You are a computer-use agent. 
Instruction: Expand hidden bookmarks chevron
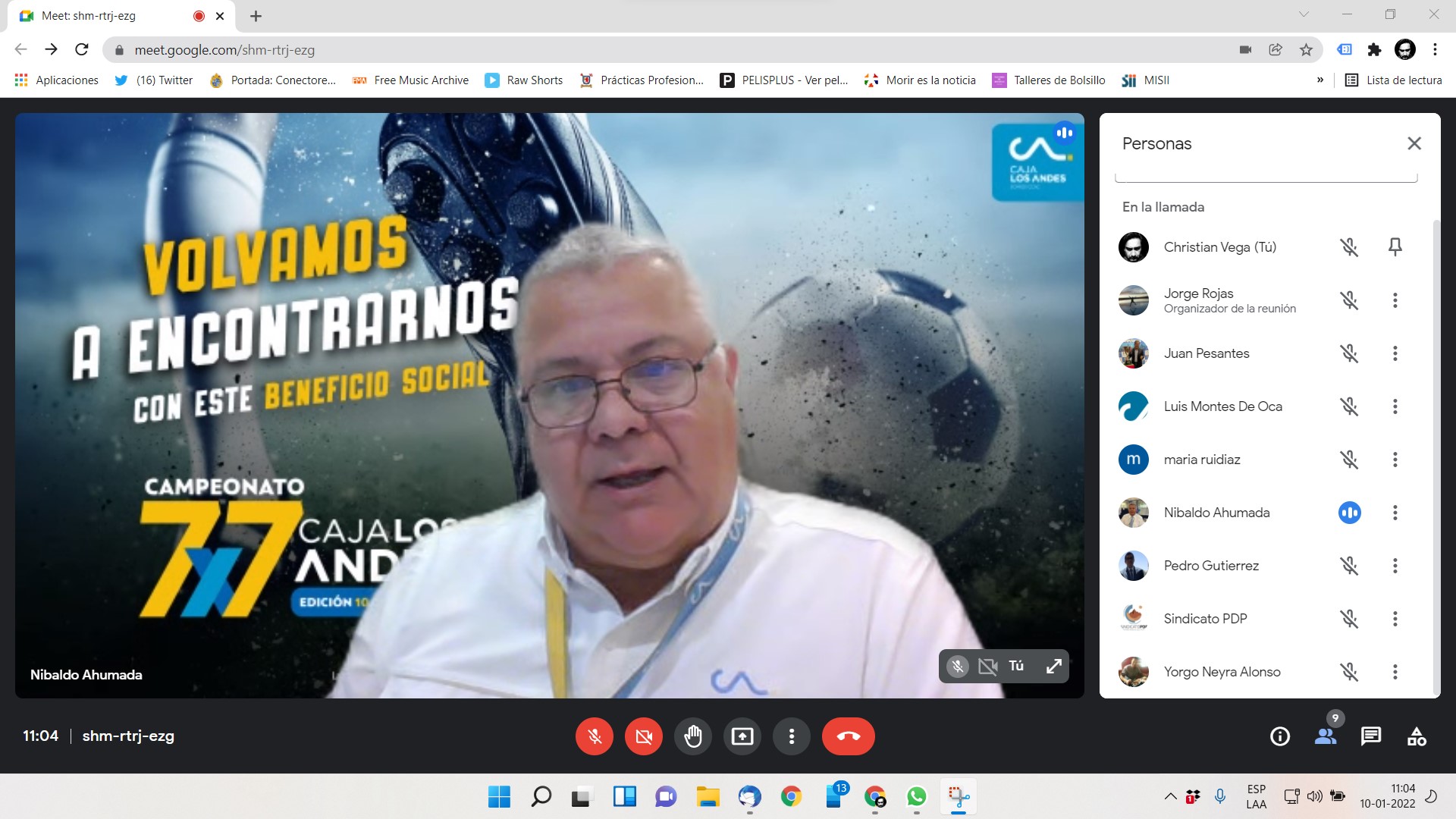[x=1319, y=80]
